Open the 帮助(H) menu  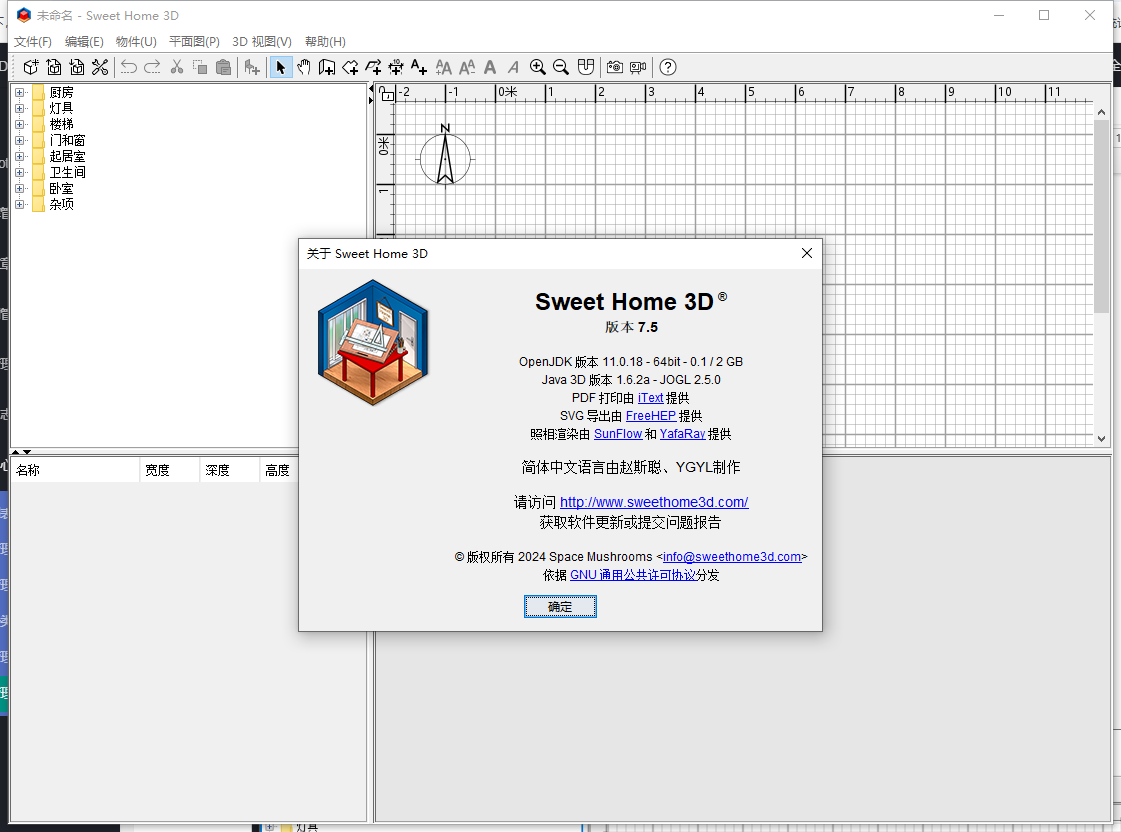coord(325,41)
